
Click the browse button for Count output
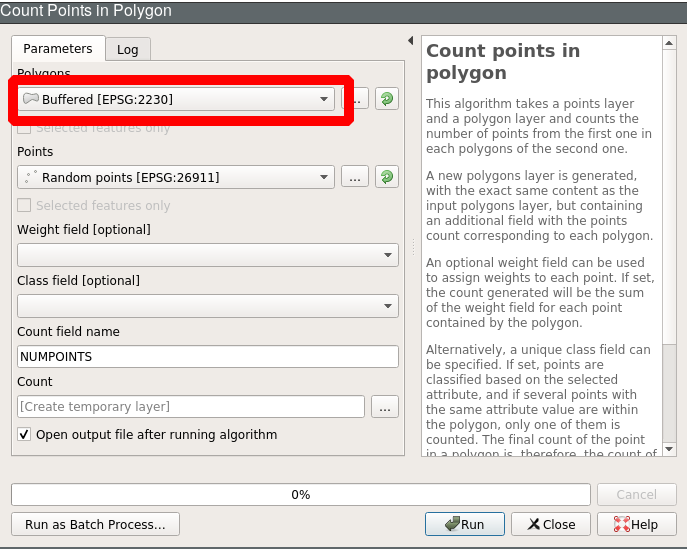[x=384, y=406]
